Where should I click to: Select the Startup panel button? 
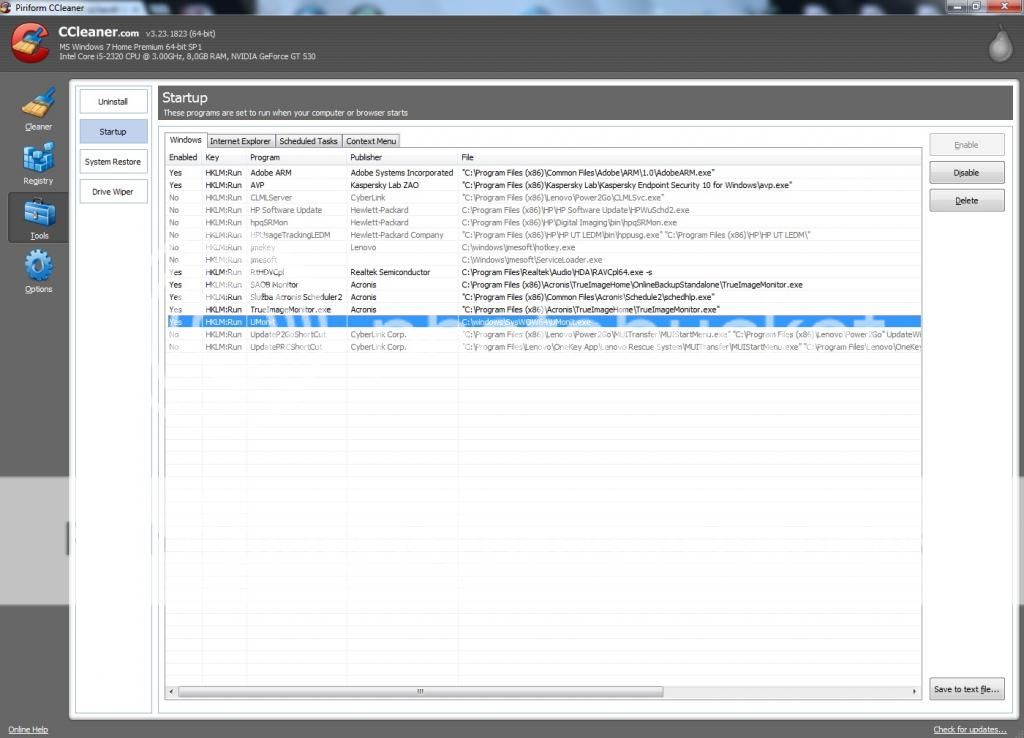point(113,132)
